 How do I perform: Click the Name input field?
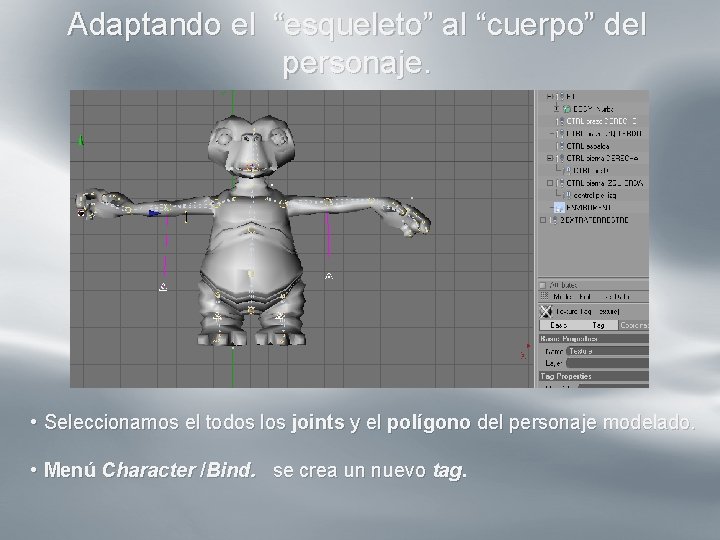coord(607,351)
